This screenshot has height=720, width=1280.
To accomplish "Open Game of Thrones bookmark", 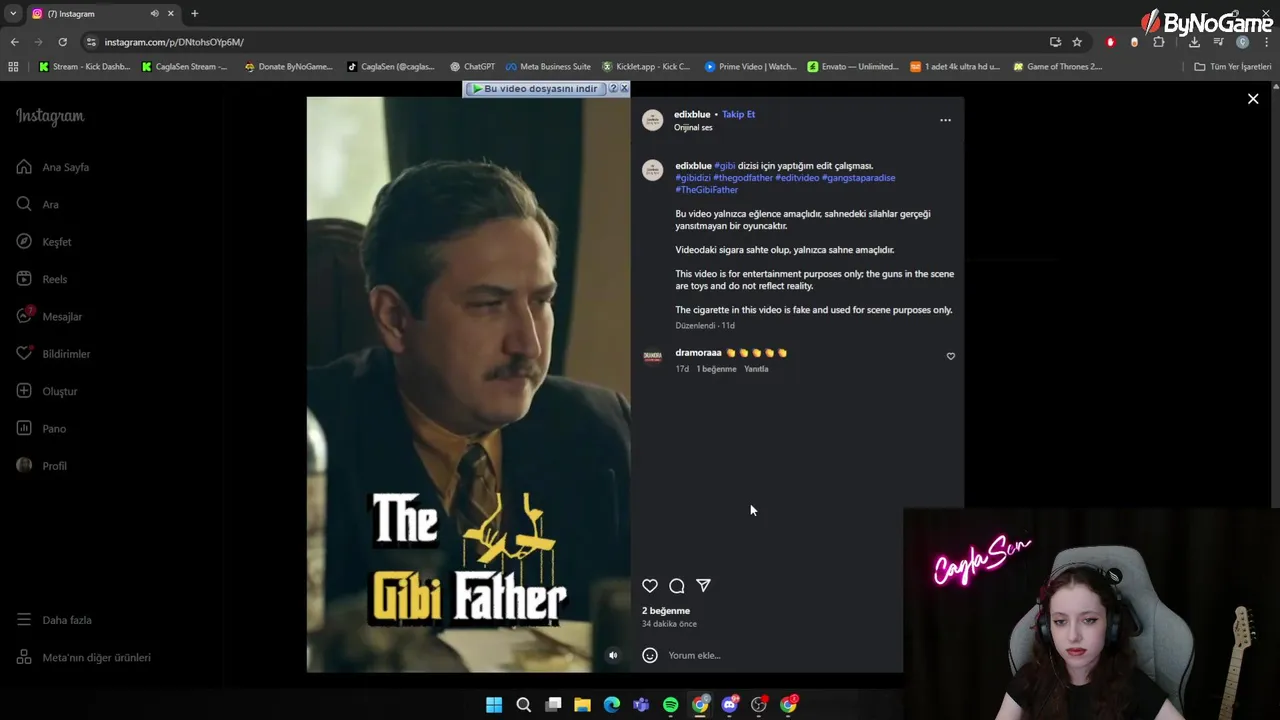I will pyautogui.click(x=1057, y=67).
